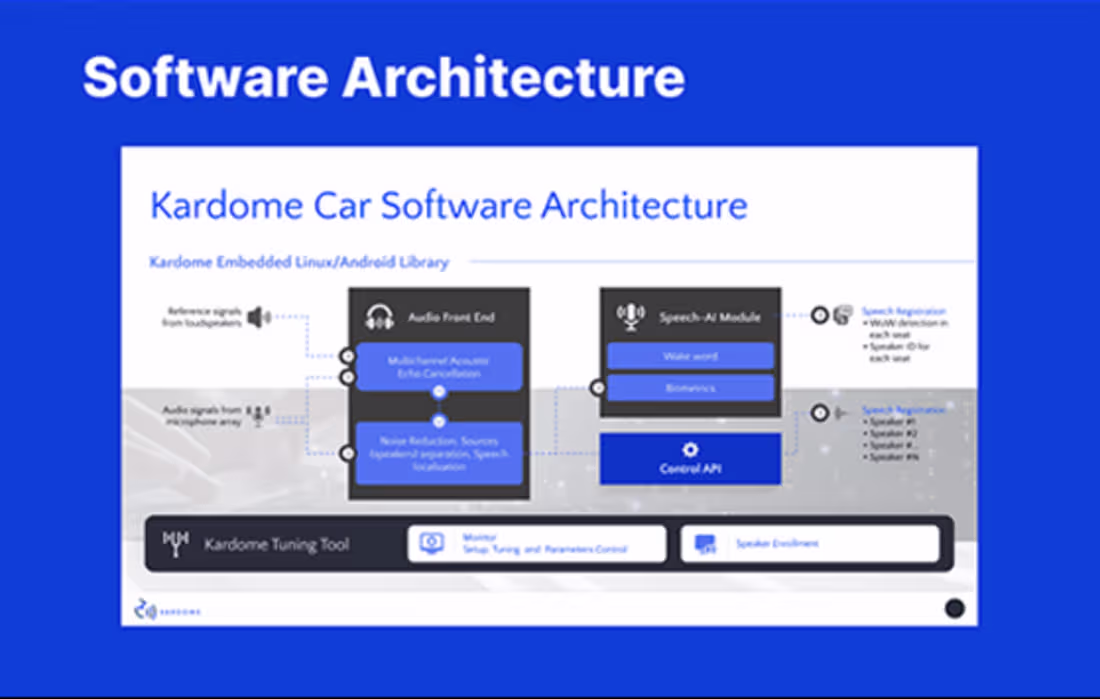The height and width of the screenshot is (699, 1100).
Task: Click the upper Speech Registration link
Action: pos(905,310)
